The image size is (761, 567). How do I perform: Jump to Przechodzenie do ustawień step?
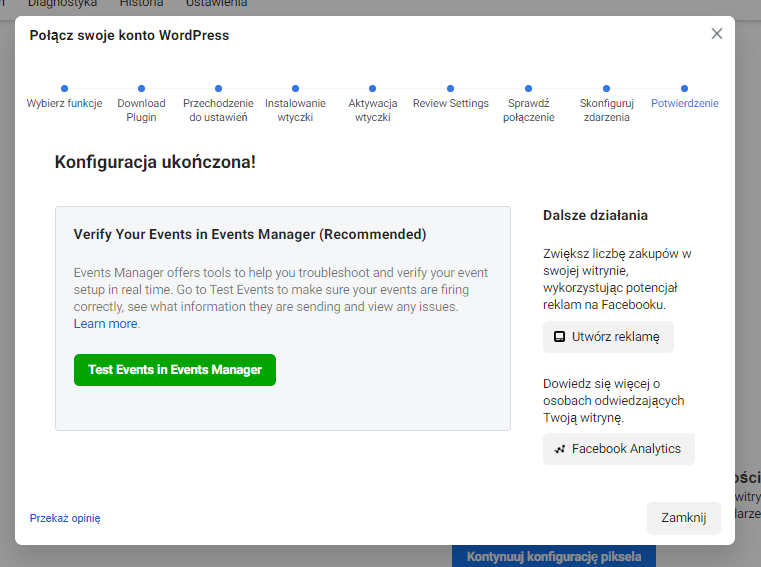coord(218,89)
